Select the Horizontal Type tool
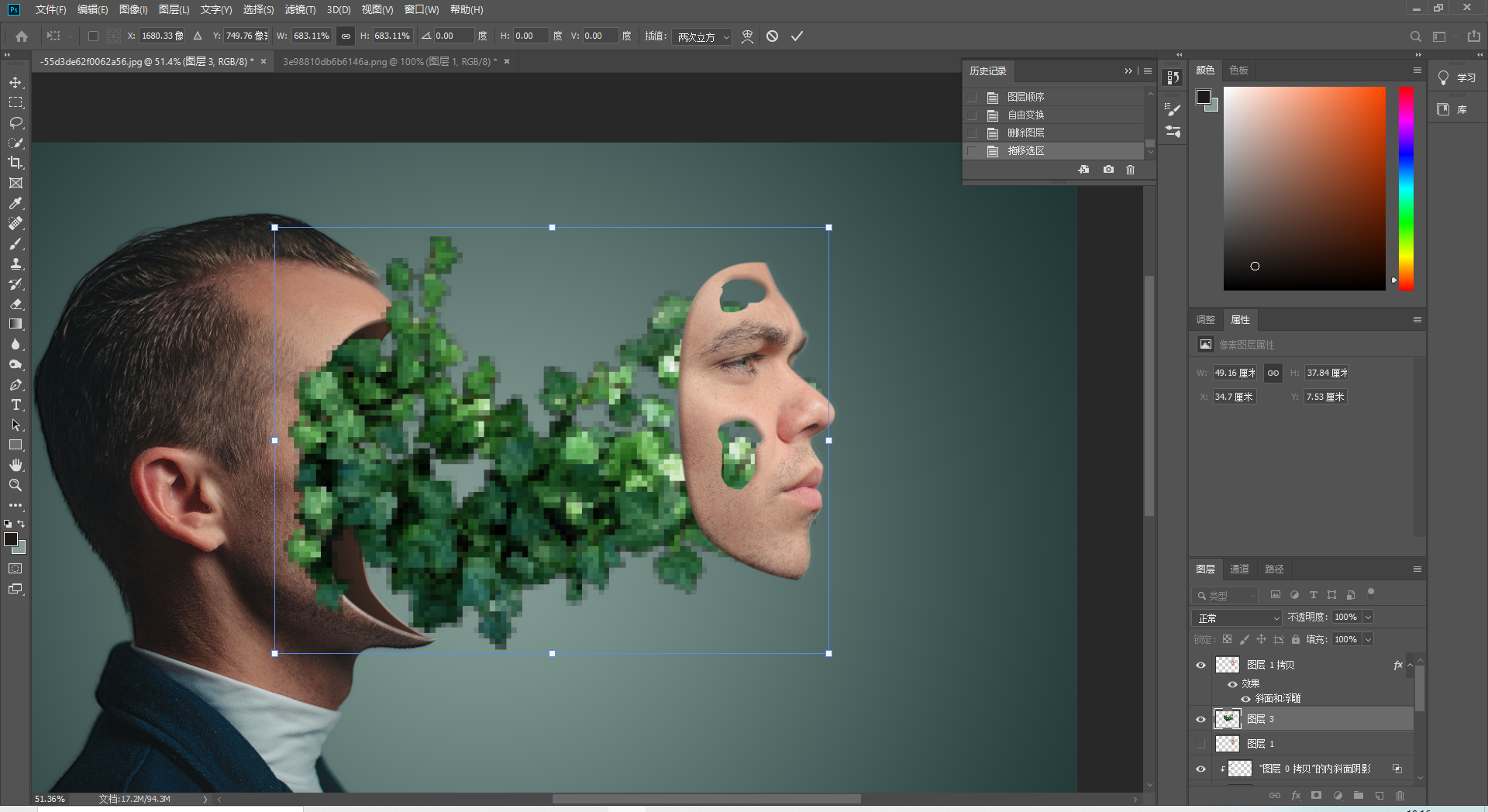The height and width of the screenshot is (812, 1488). 15,405
